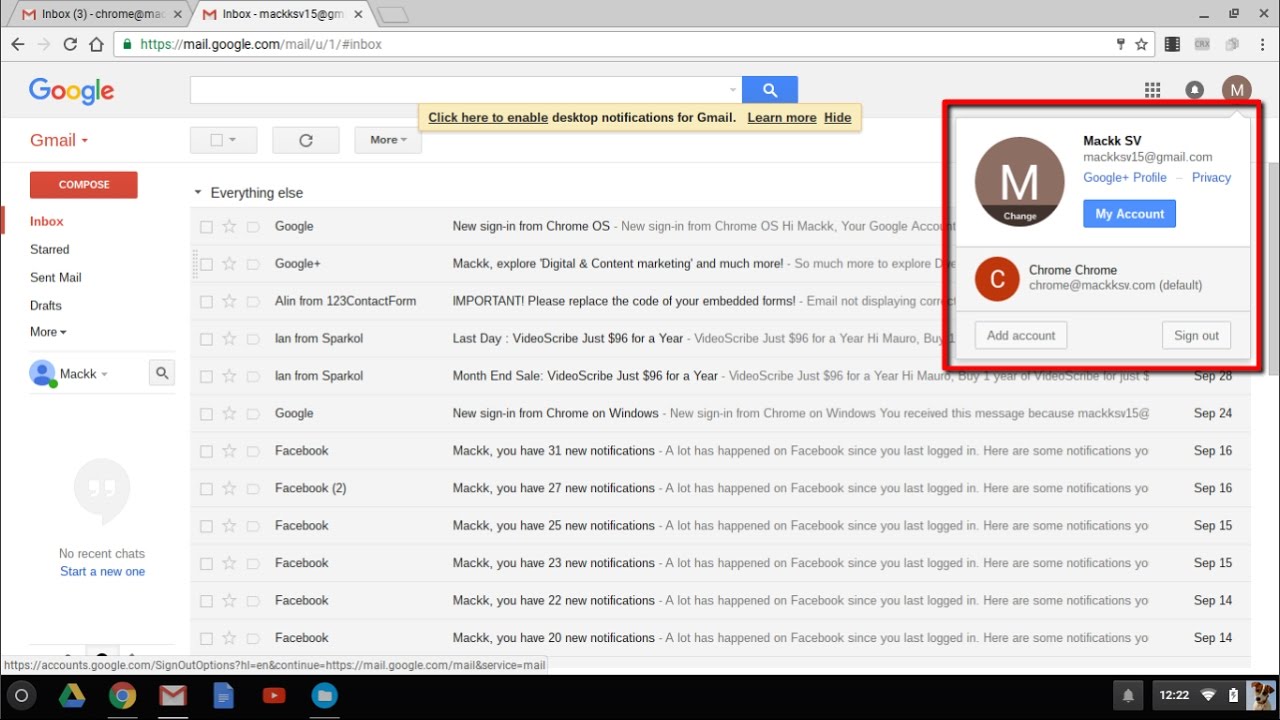The width and height of the screenshot is (1280, 720).
Task: Open Chrome OS launcher circle
Action: point(22,695)
